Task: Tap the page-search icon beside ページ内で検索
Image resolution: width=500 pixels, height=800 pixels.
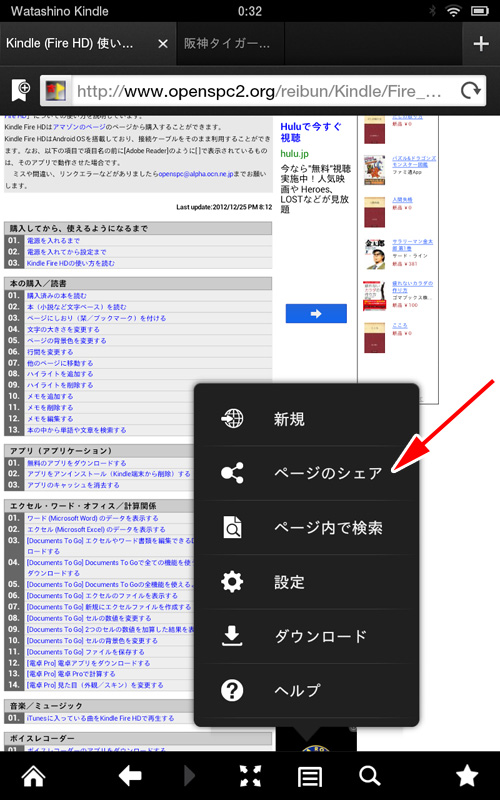Action: pyautogui.click(x=232, y=527)
